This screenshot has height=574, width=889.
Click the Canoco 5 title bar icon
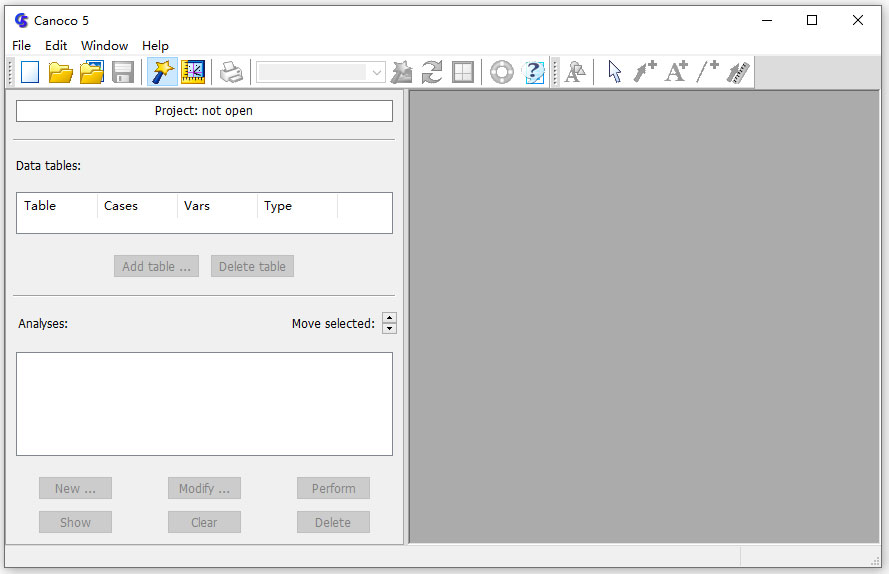22,20
